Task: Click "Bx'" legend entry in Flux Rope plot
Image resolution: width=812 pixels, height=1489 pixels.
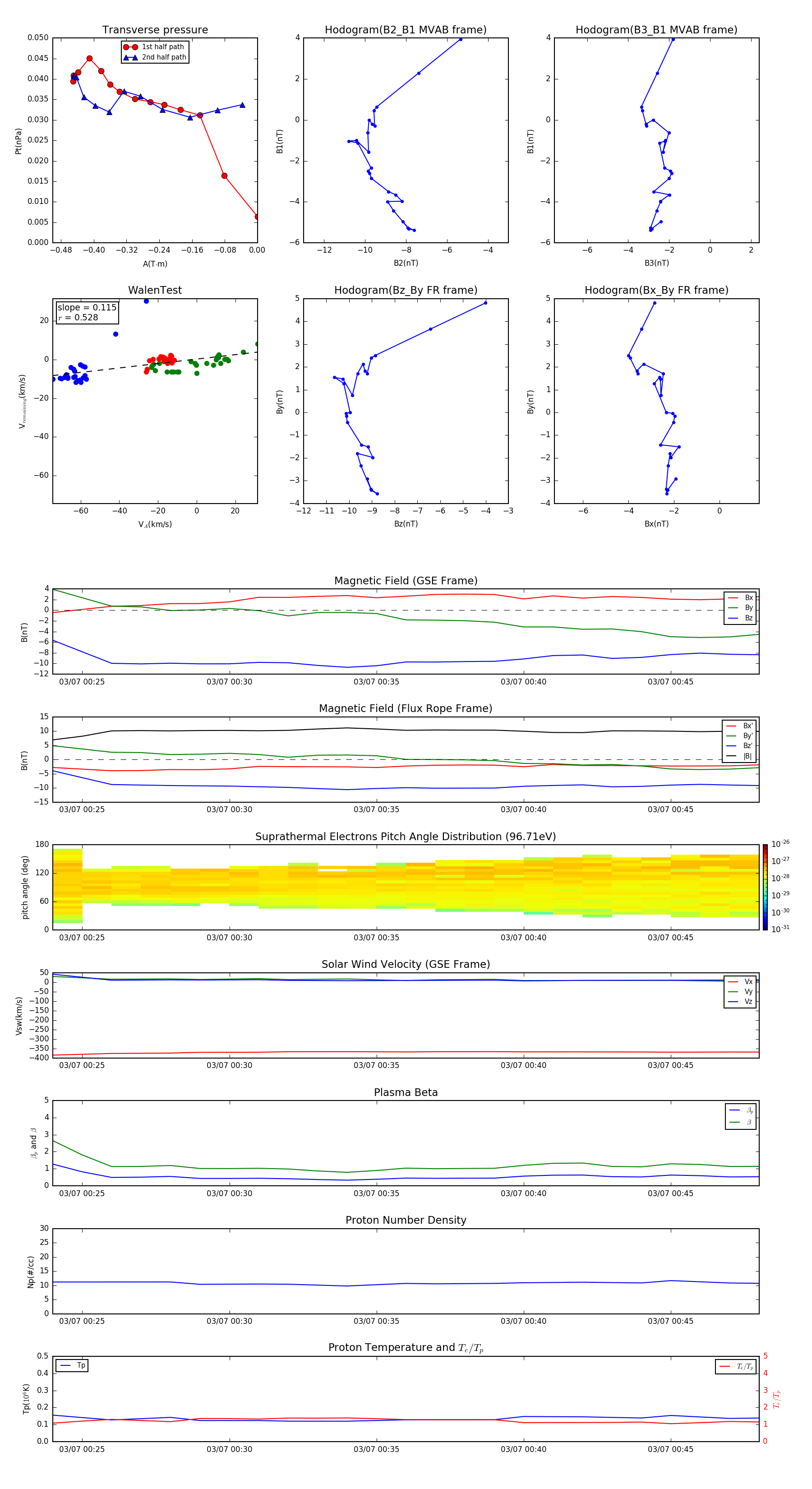Action: tap(739, 726)
